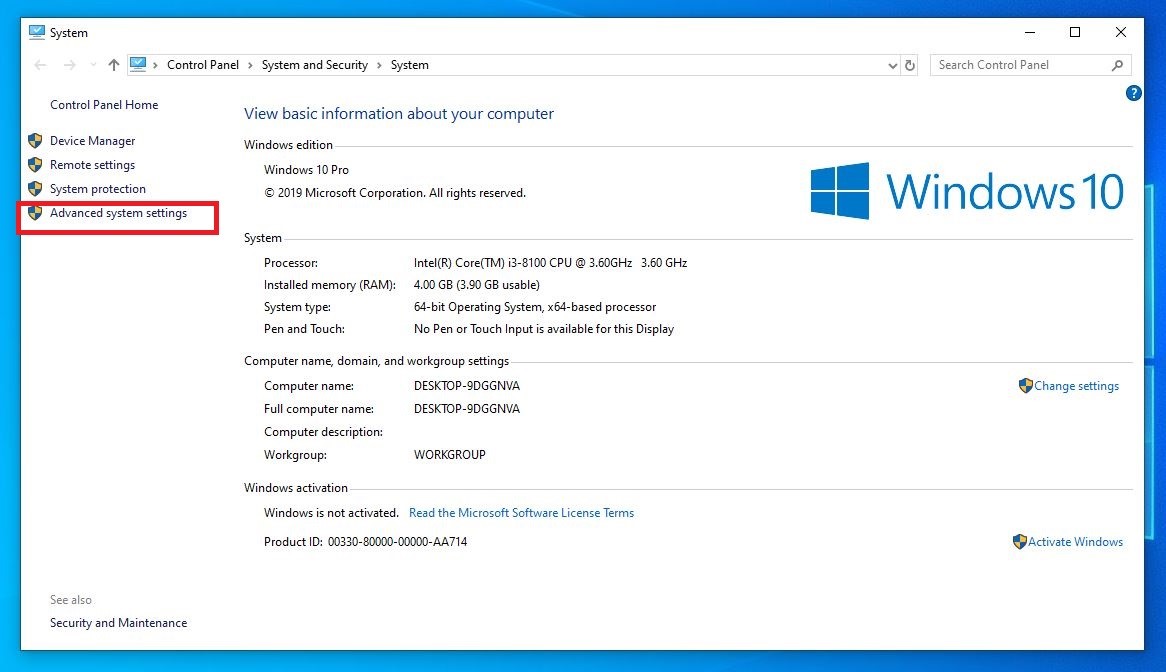Viewport: 1166px width, 672px height.
Task: Expand chevron after Control Panel breadcrumb
Action: (250, 65)
